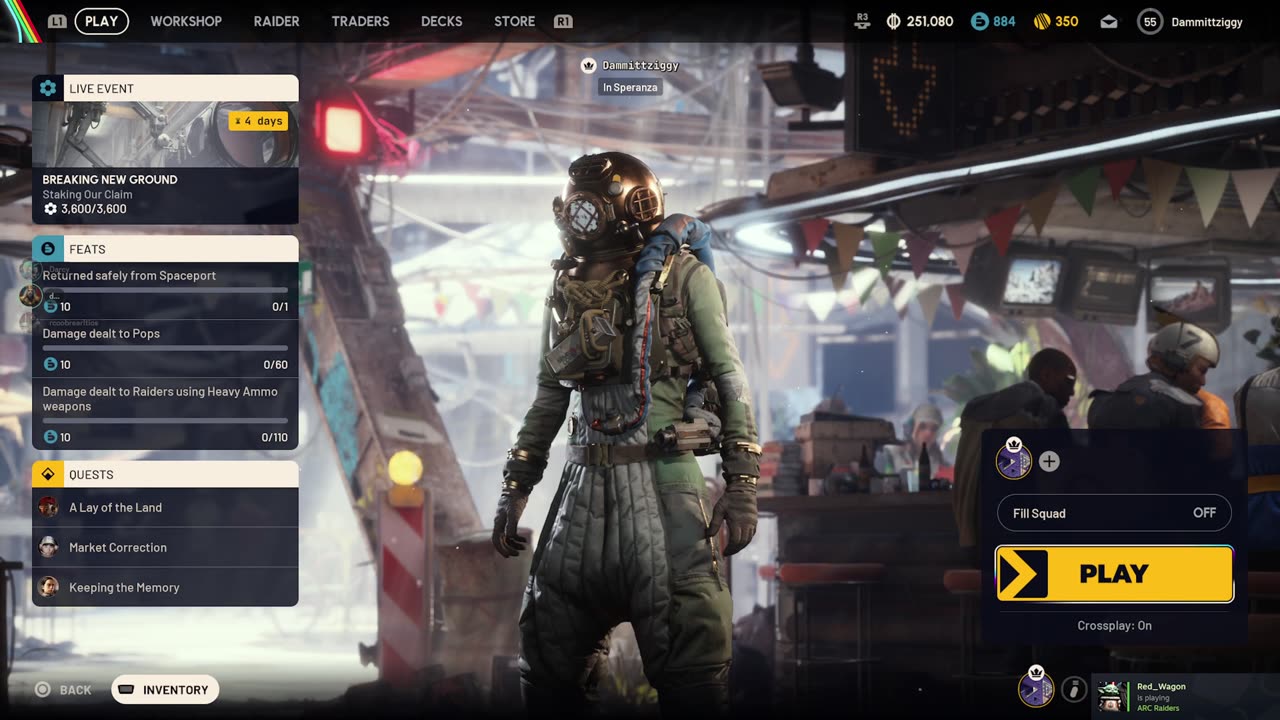Image resolution: width=1280 pixels, height=720 pixels.
Task: Go back with the BACK button
Action: click(x=63, y=689)
